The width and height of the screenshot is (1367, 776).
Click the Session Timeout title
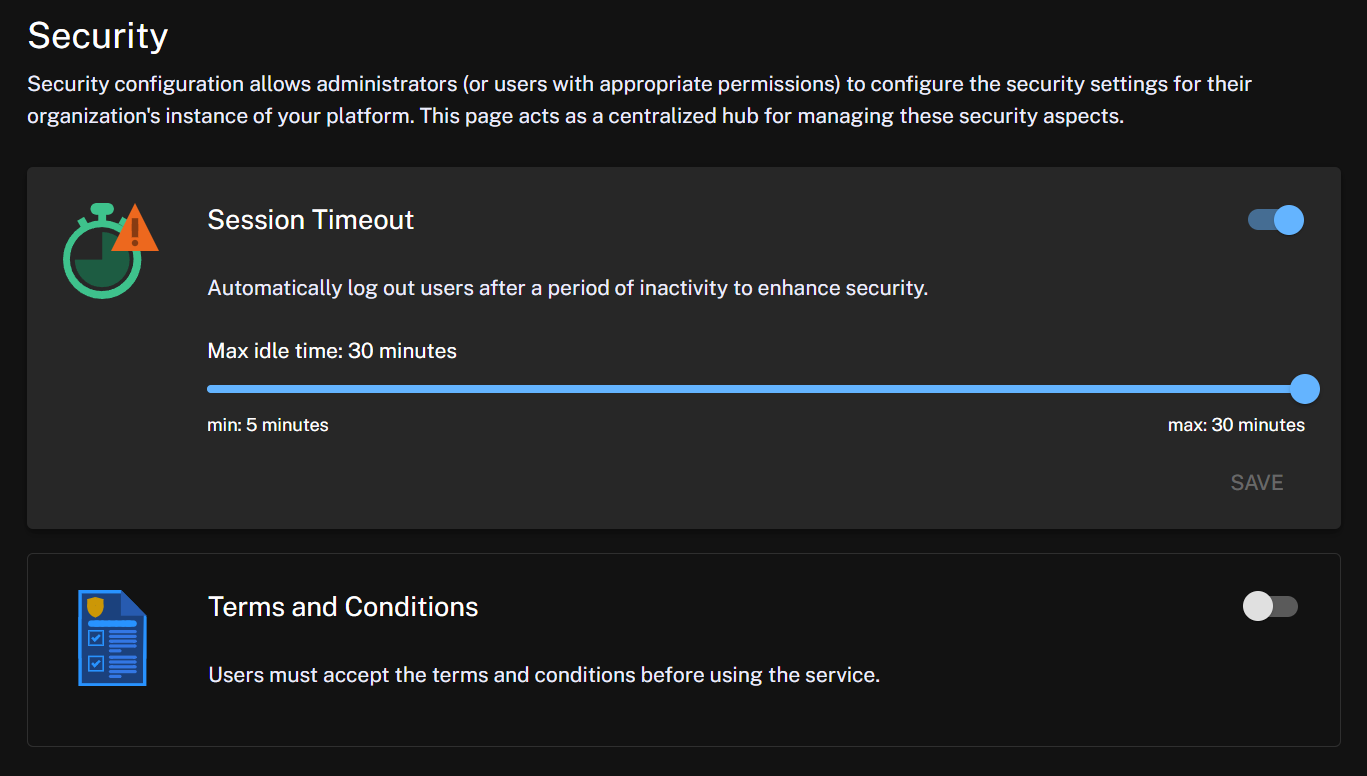[310, 220]
